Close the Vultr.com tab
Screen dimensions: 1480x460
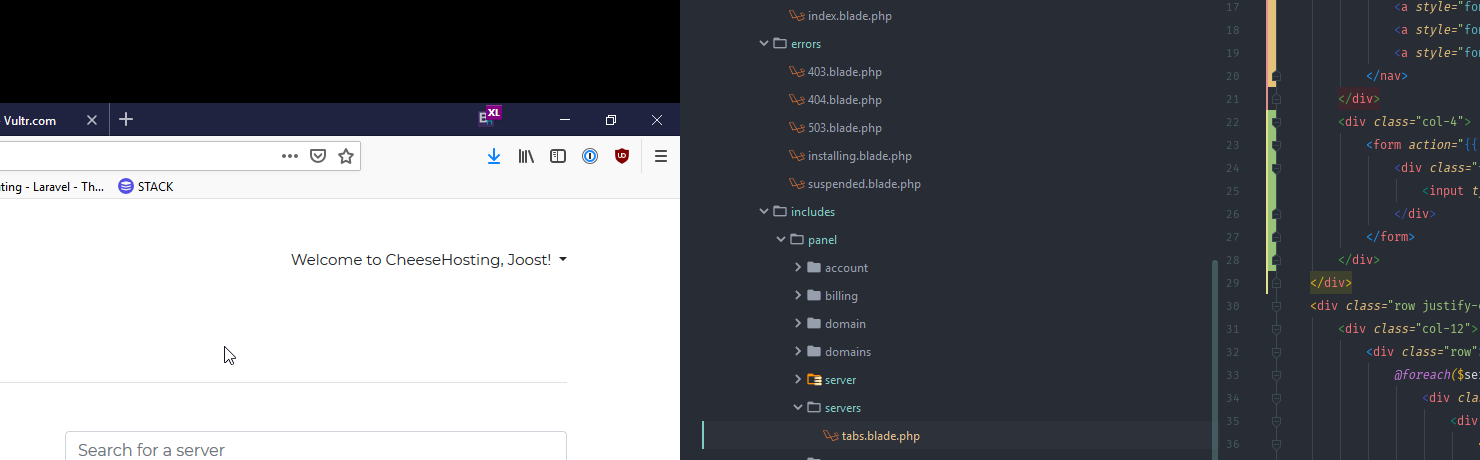tap(92, 120)
